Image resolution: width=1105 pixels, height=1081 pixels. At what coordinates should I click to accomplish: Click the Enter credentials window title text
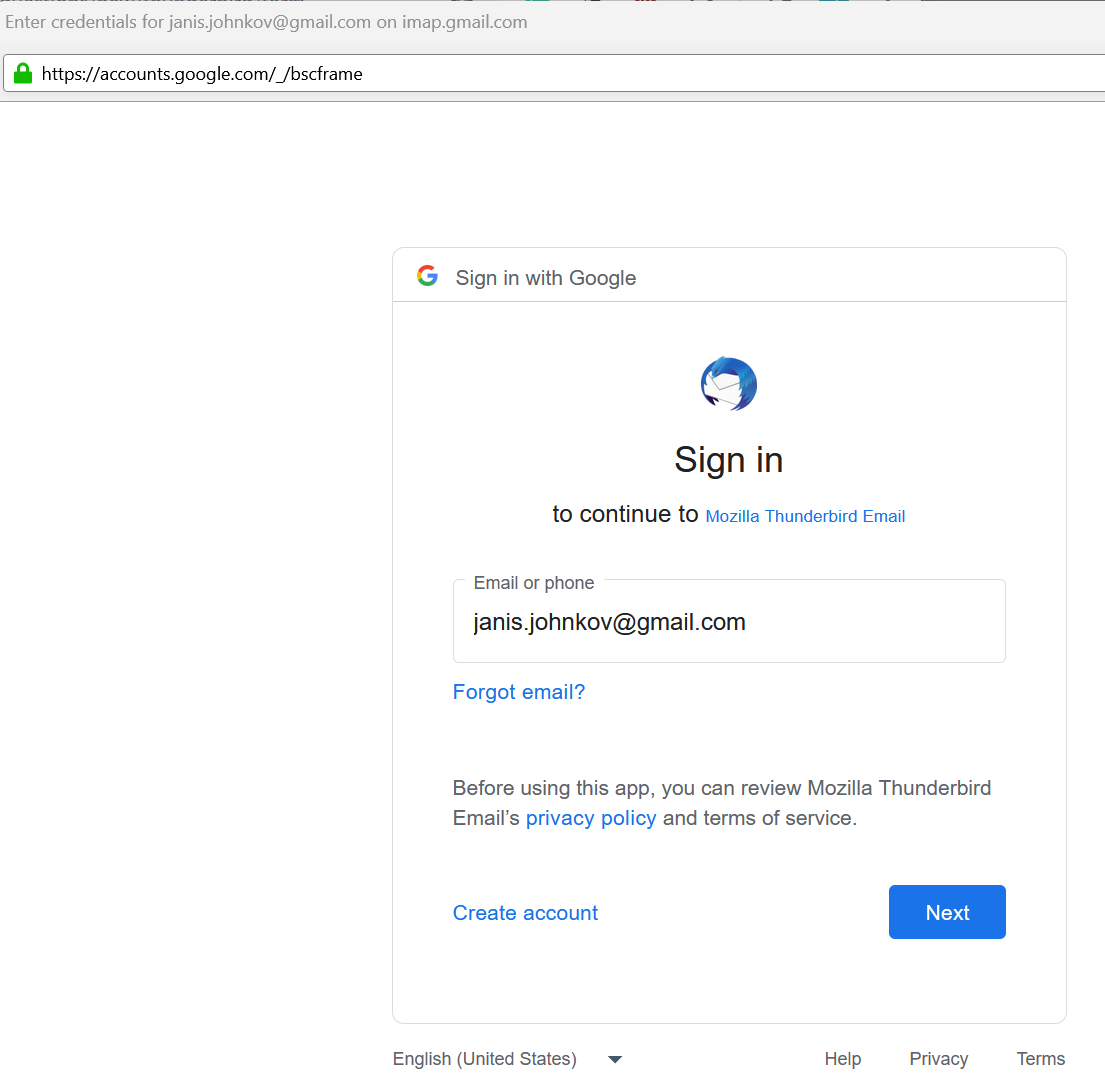tap(266, 22)
